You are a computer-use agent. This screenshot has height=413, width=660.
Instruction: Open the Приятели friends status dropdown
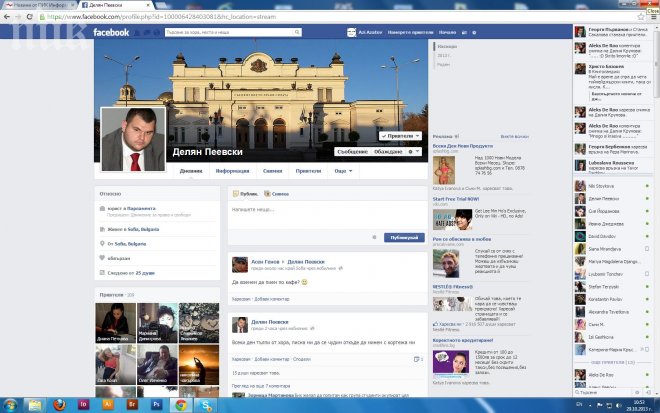(400, 134)
